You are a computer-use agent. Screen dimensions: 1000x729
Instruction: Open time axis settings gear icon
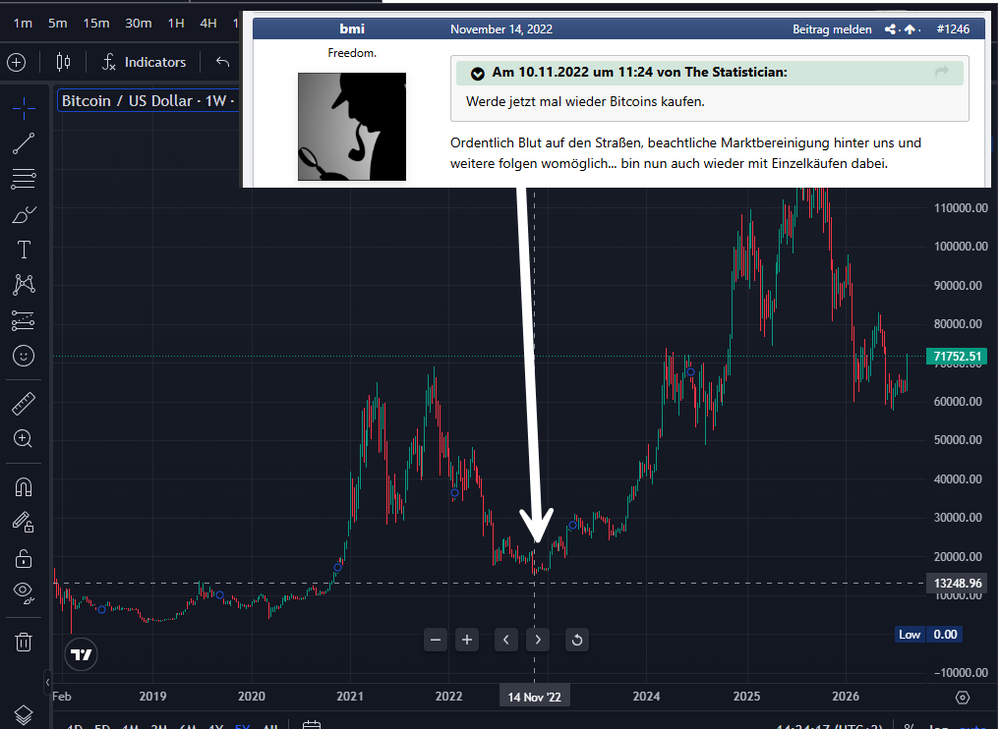tap(962, 698)
